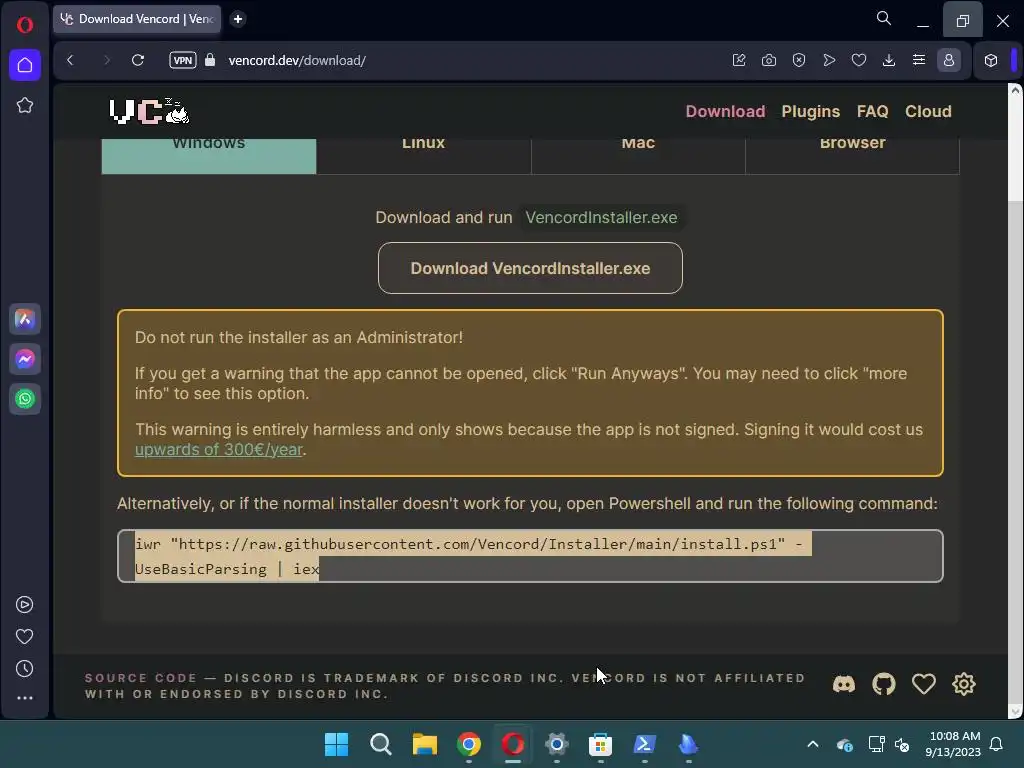Click the address bar with vencord.dev/download/

297,60
